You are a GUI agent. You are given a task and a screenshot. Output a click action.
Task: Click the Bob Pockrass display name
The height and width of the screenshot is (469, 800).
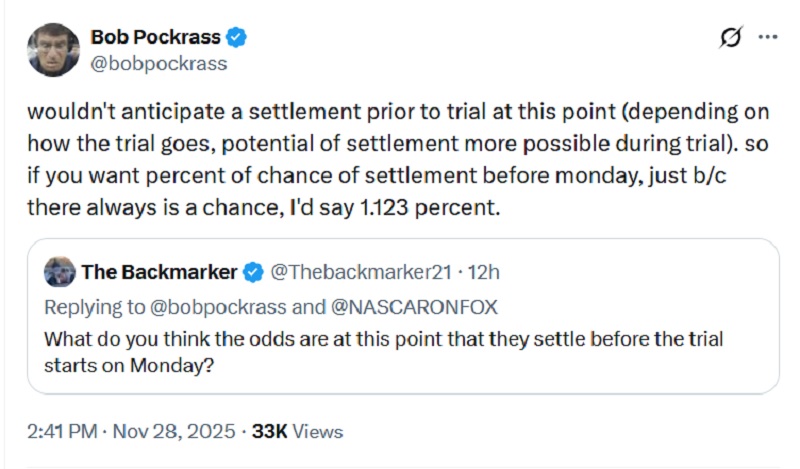click(x=154, y=38)
